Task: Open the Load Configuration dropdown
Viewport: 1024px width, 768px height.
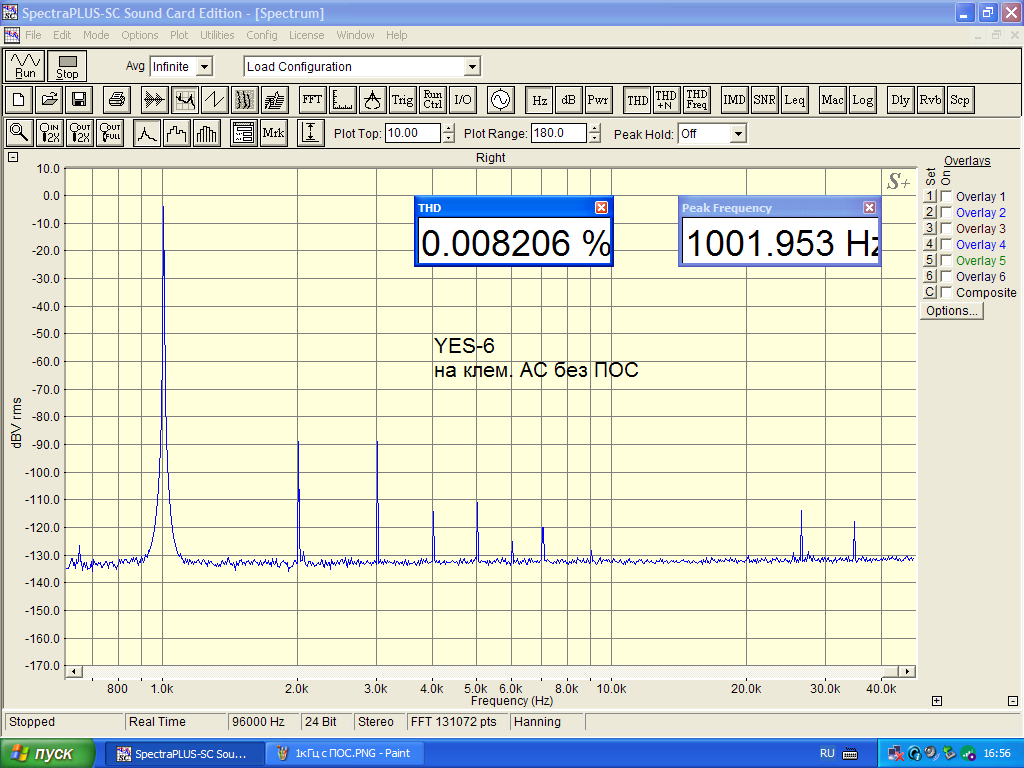Action: coord(472,67)
